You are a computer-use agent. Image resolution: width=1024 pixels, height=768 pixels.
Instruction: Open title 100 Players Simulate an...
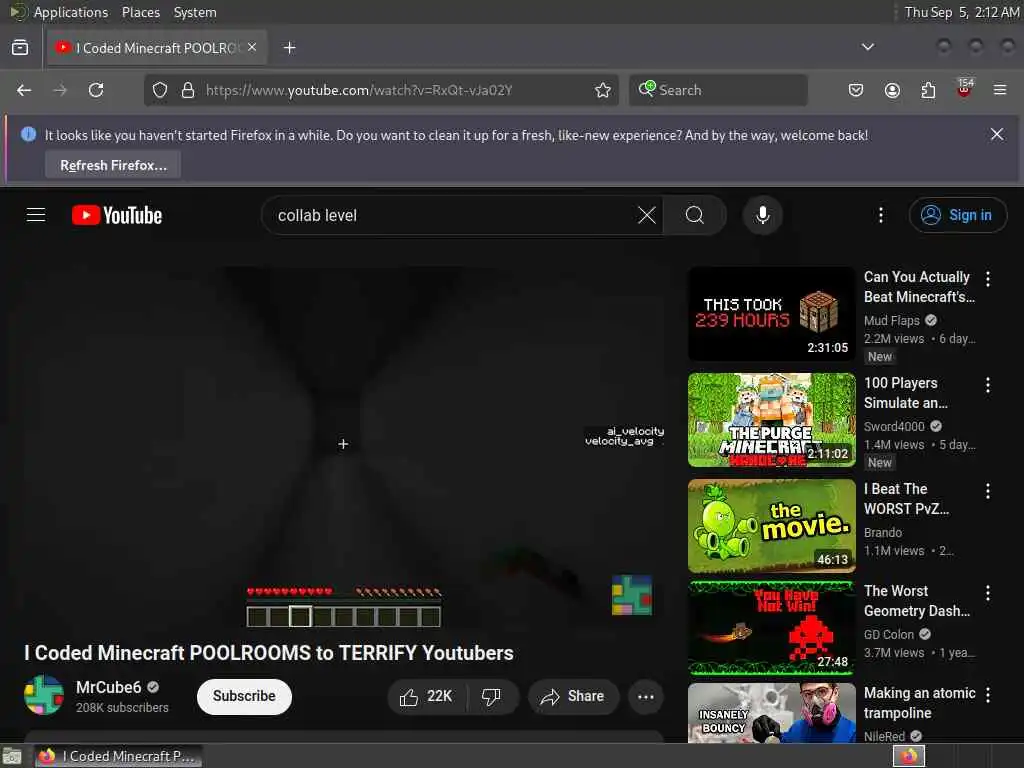point(905,392)
